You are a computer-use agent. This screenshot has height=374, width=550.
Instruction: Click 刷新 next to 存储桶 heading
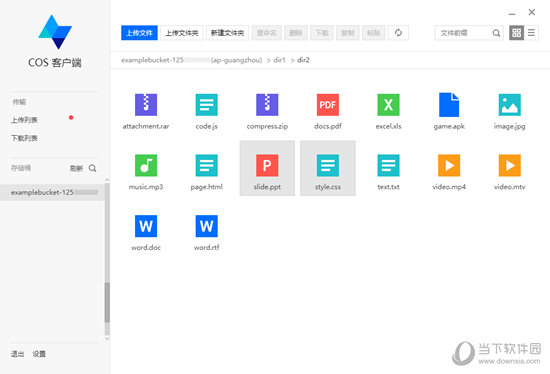pyautogui.click(x=76, y=168)
